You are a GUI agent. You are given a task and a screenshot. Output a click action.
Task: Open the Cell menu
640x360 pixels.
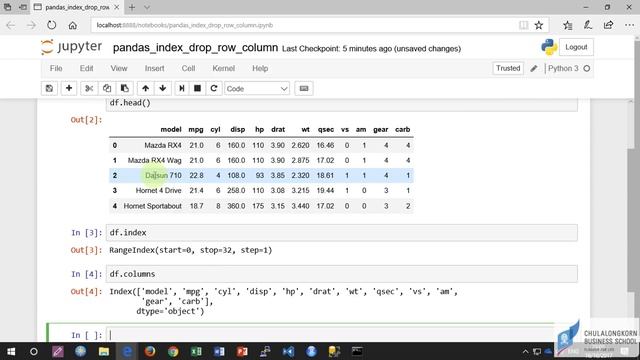click(x=188, y=68)
